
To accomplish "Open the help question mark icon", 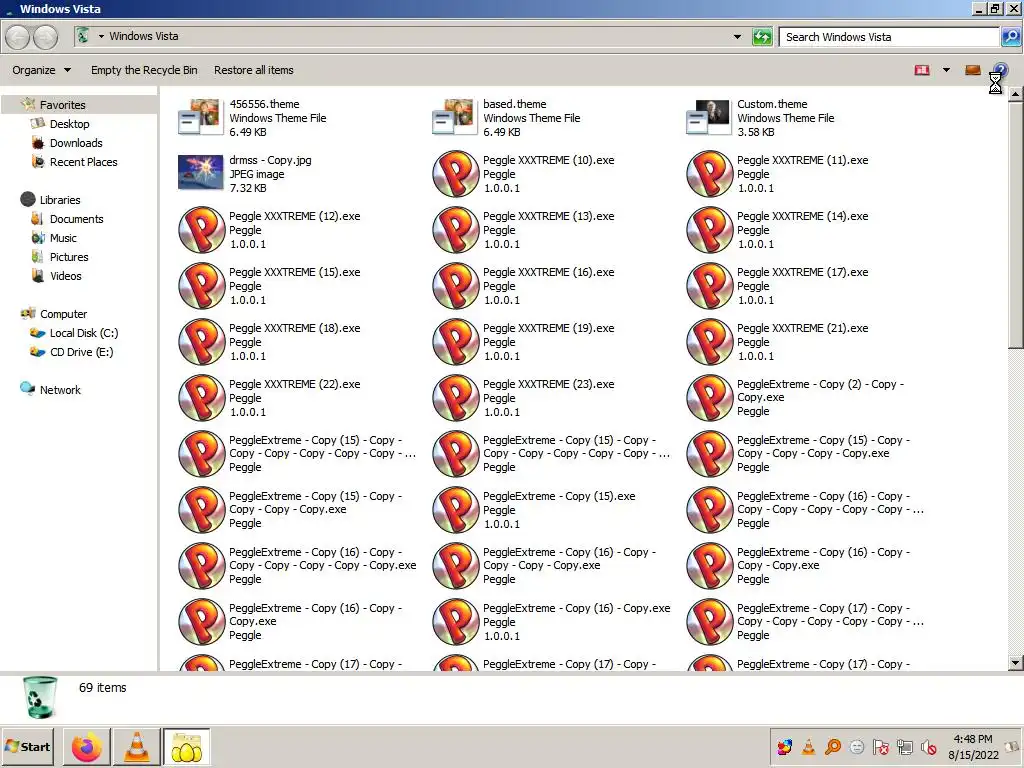I will tap(1000, 70).
